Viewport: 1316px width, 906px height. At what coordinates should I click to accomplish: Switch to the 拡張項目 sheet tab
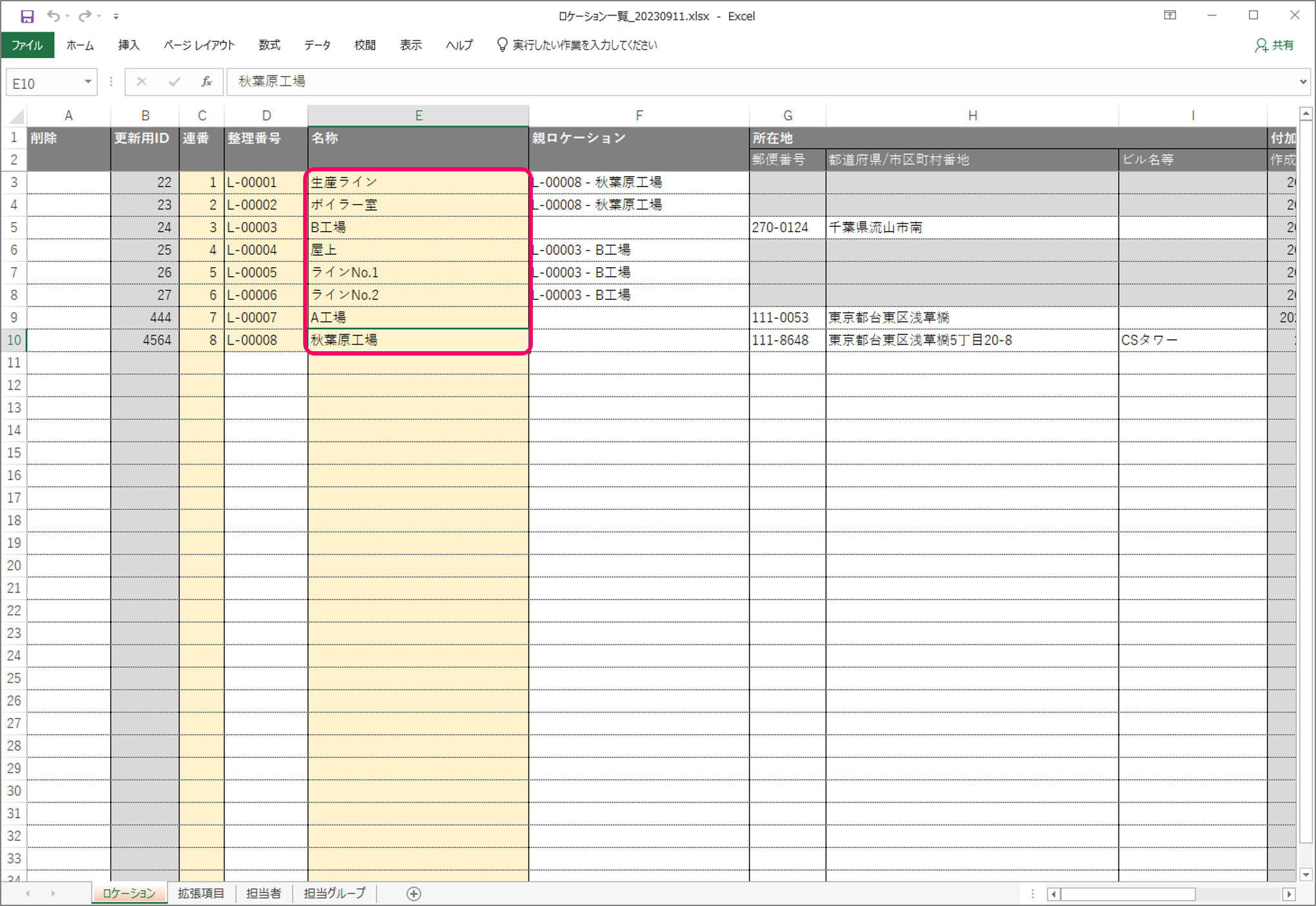pos(201,894)
